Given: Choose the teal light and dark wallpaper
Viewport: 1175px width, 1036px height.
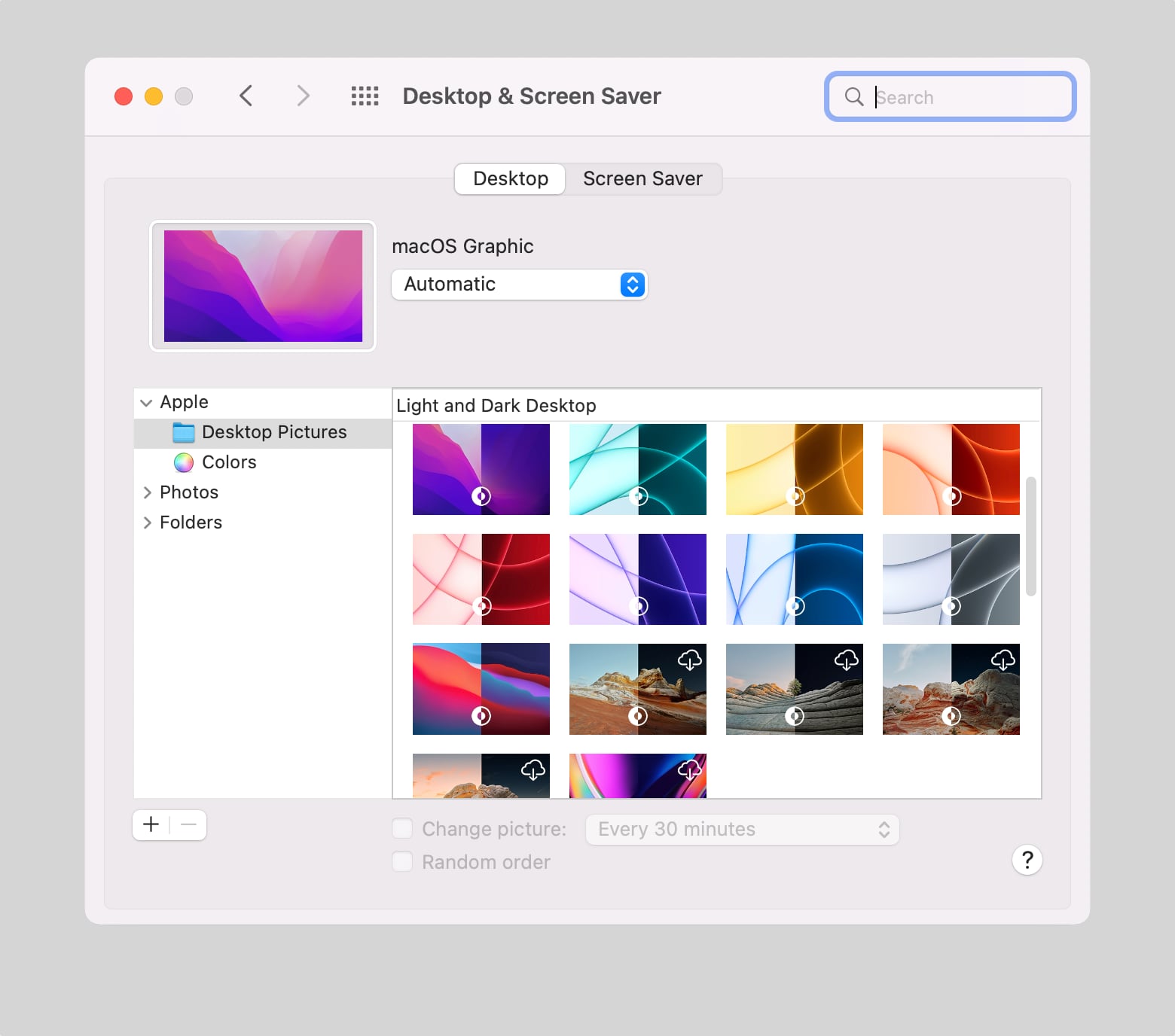Looking at the screenshot, I should click(637, 469).
